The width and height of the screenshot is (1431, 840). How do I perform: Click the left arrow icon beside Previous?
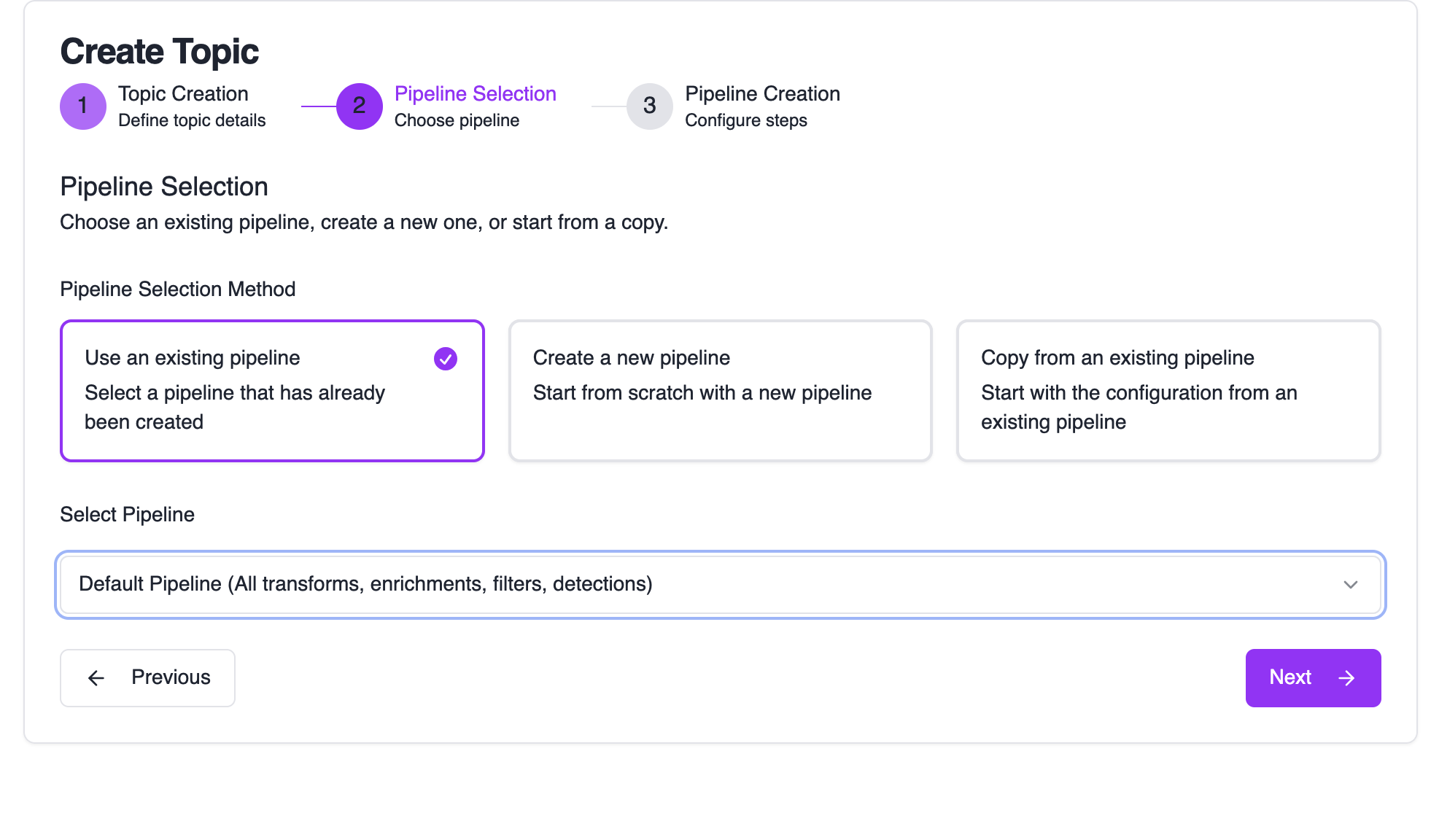tap(96, 678)
